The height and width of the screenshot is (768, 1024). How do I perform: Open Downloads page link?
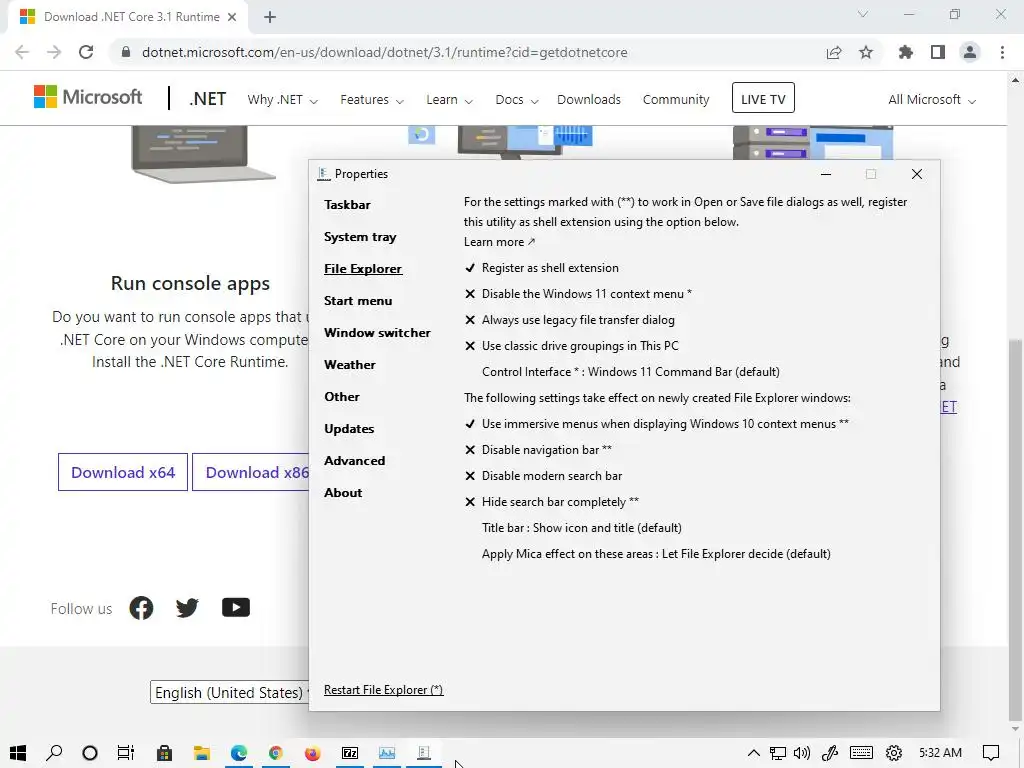pos(588,100)
